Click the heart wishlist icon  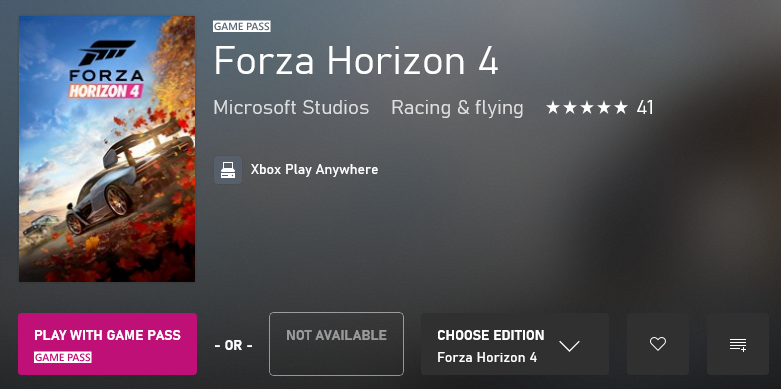pyautogui.click(x=657, y=344)
